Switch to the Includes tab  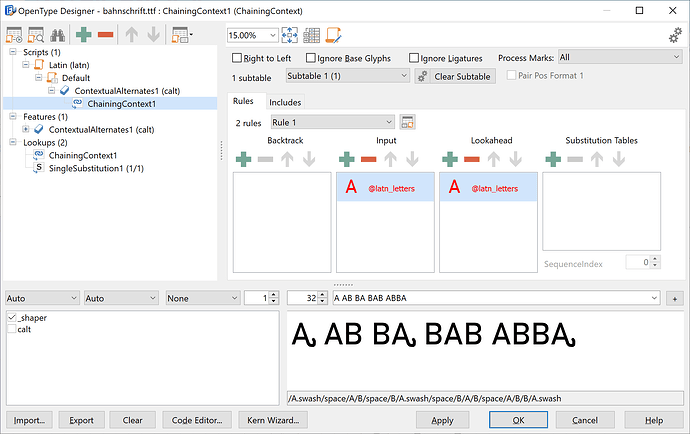[x=285, y=102]
